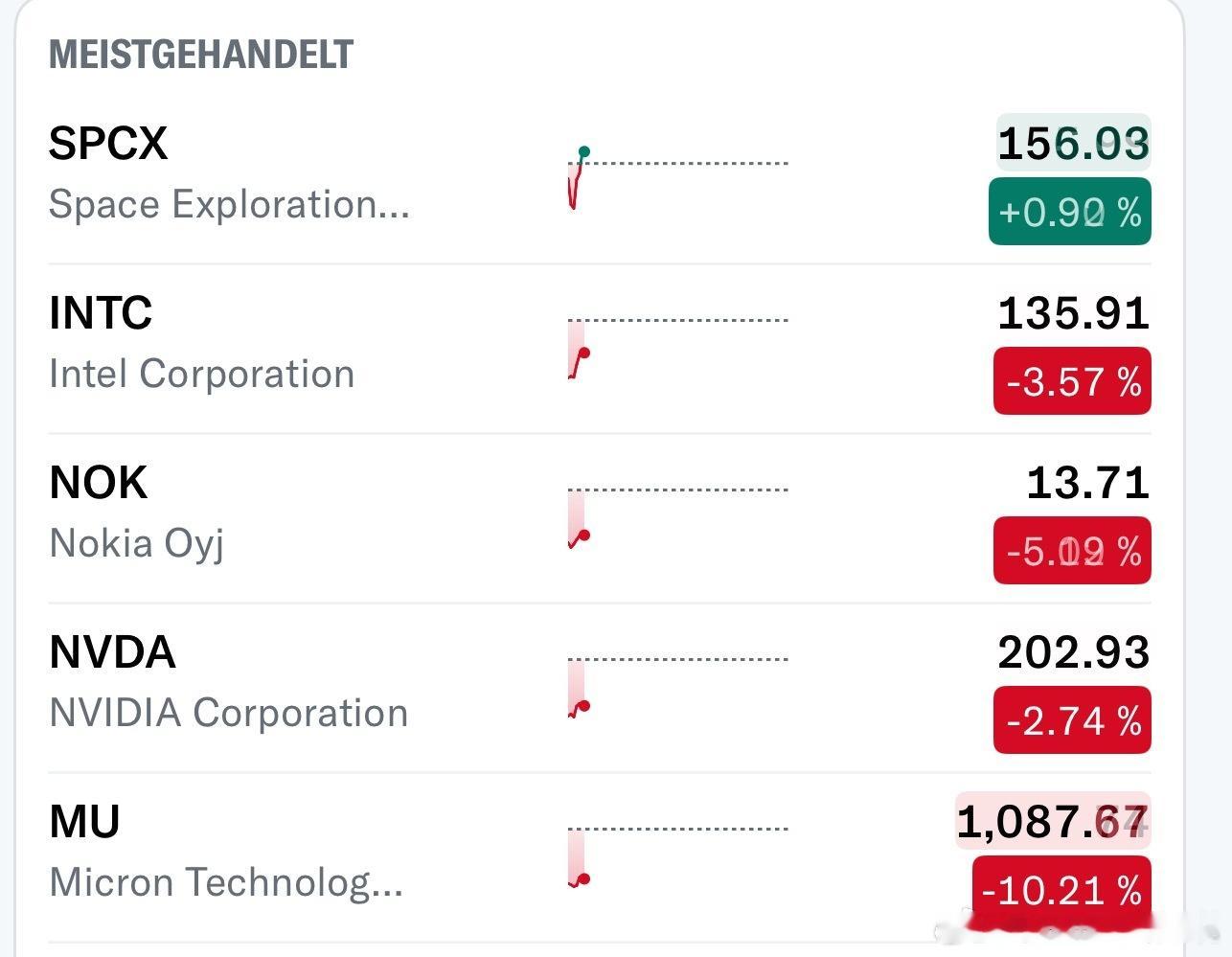This screenshot has height=957, width=1232.
Task: Select the MU ticker symbol
Action: (84, 822)
